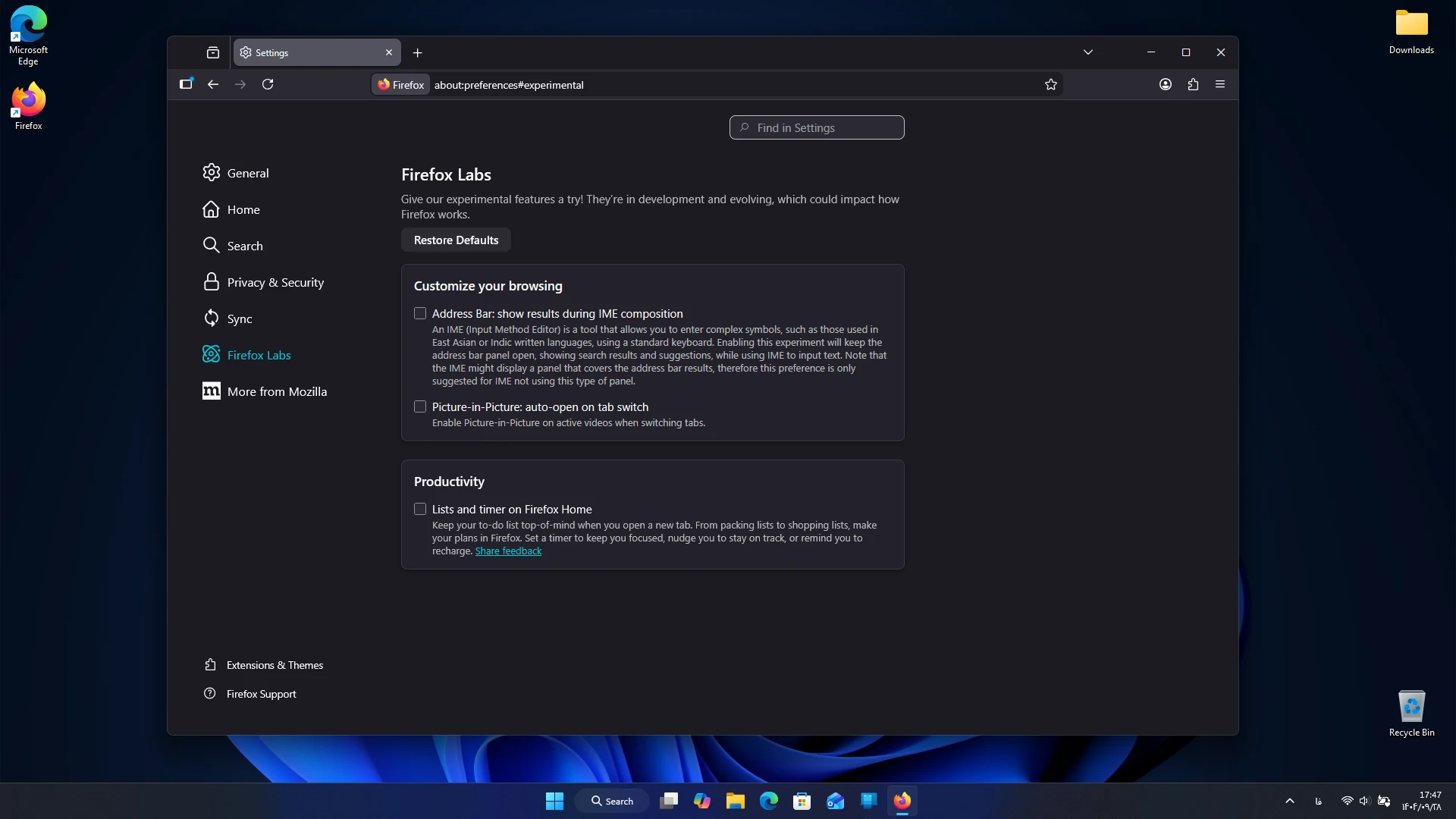Viewport: 1456px width, 819px height.
Task: Click the Customize your browsing heading
Action: tap(488, 286)
